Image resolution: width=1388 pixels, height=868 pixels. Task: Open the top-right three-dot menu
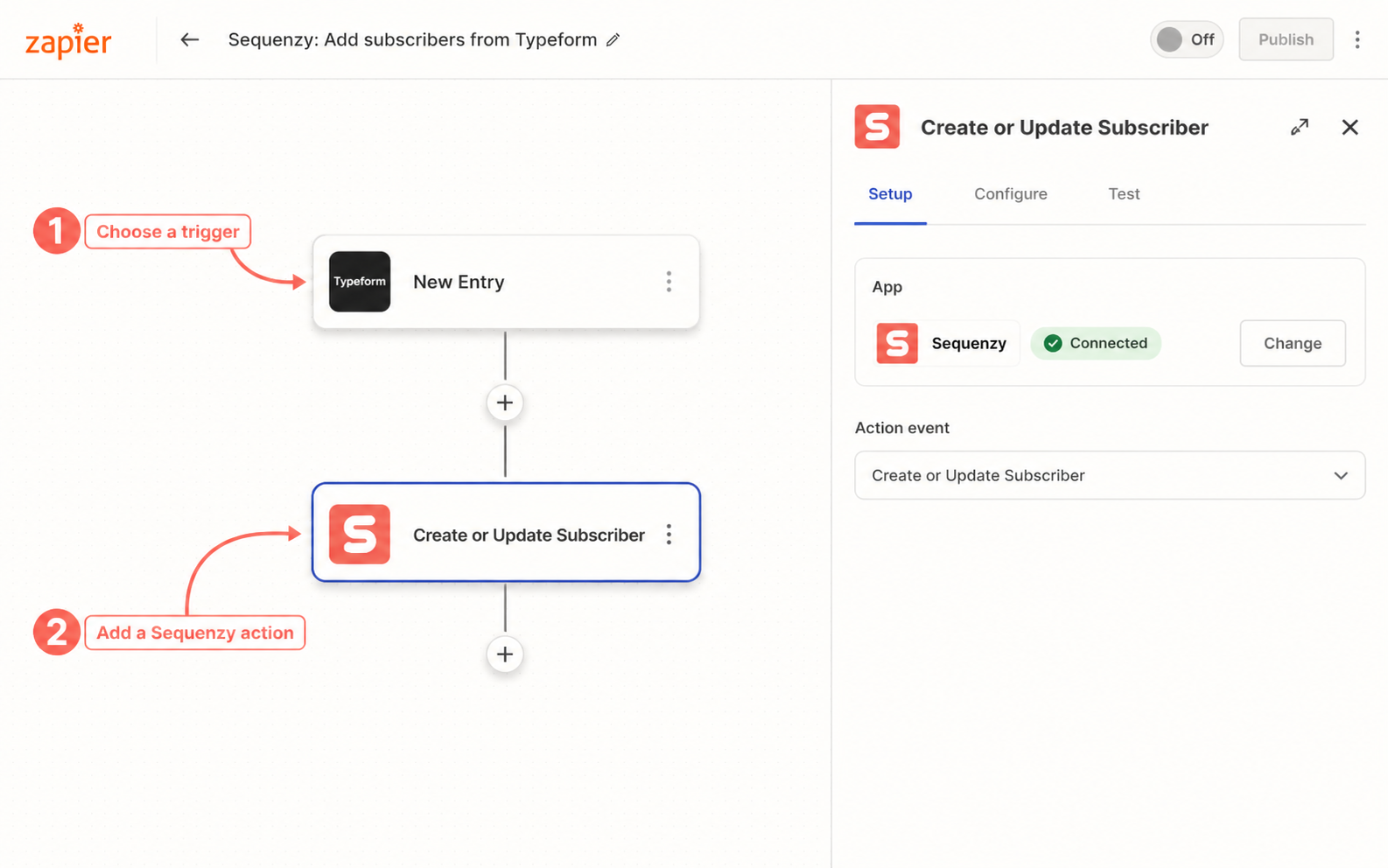1357,39
